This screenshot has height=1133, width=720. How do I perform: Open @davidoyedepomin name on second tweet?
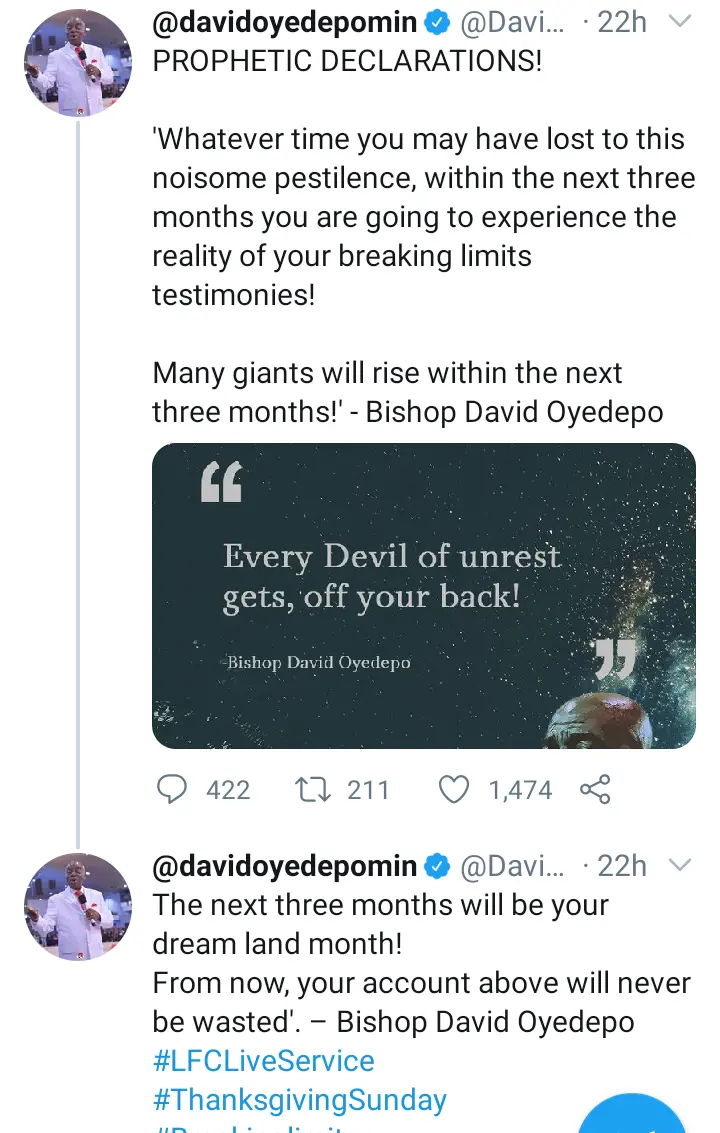(284, 866)
